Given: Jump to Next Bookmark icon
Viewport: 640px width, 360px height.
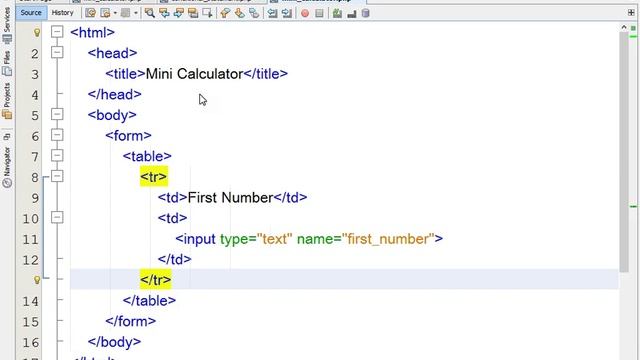Looking at the screenshot, I should click(239, 13).
